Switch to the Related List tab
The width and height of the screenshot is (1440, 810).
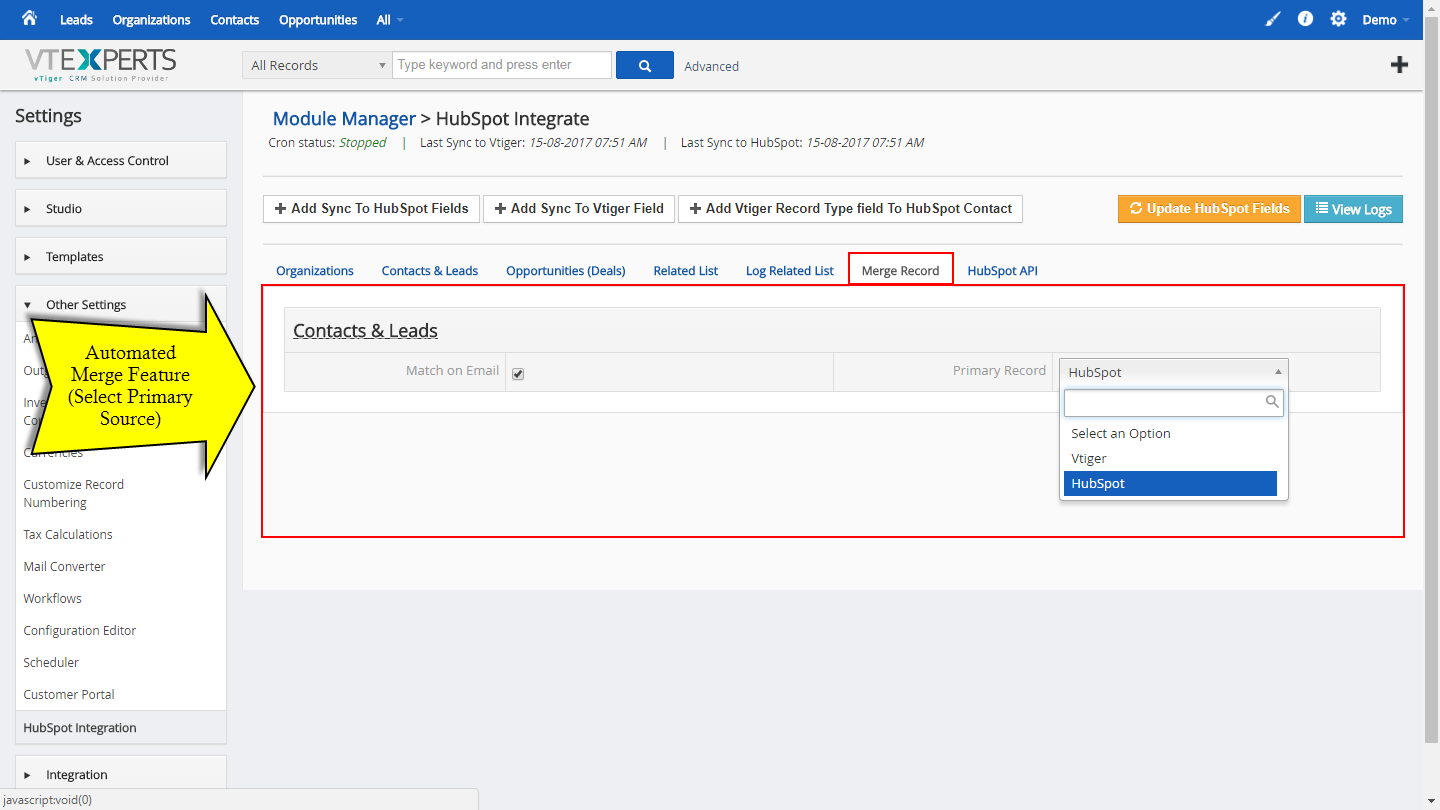coord(686,270)
